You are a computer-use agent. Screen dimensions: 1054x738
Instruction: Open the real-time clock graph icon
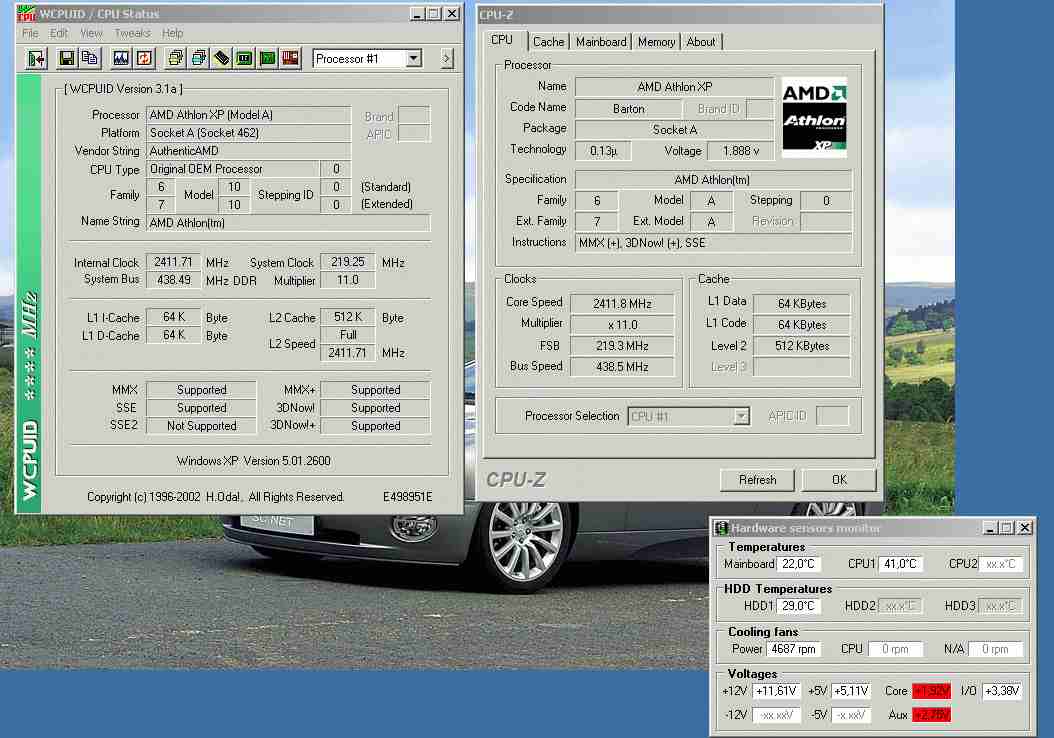[121, 58]
